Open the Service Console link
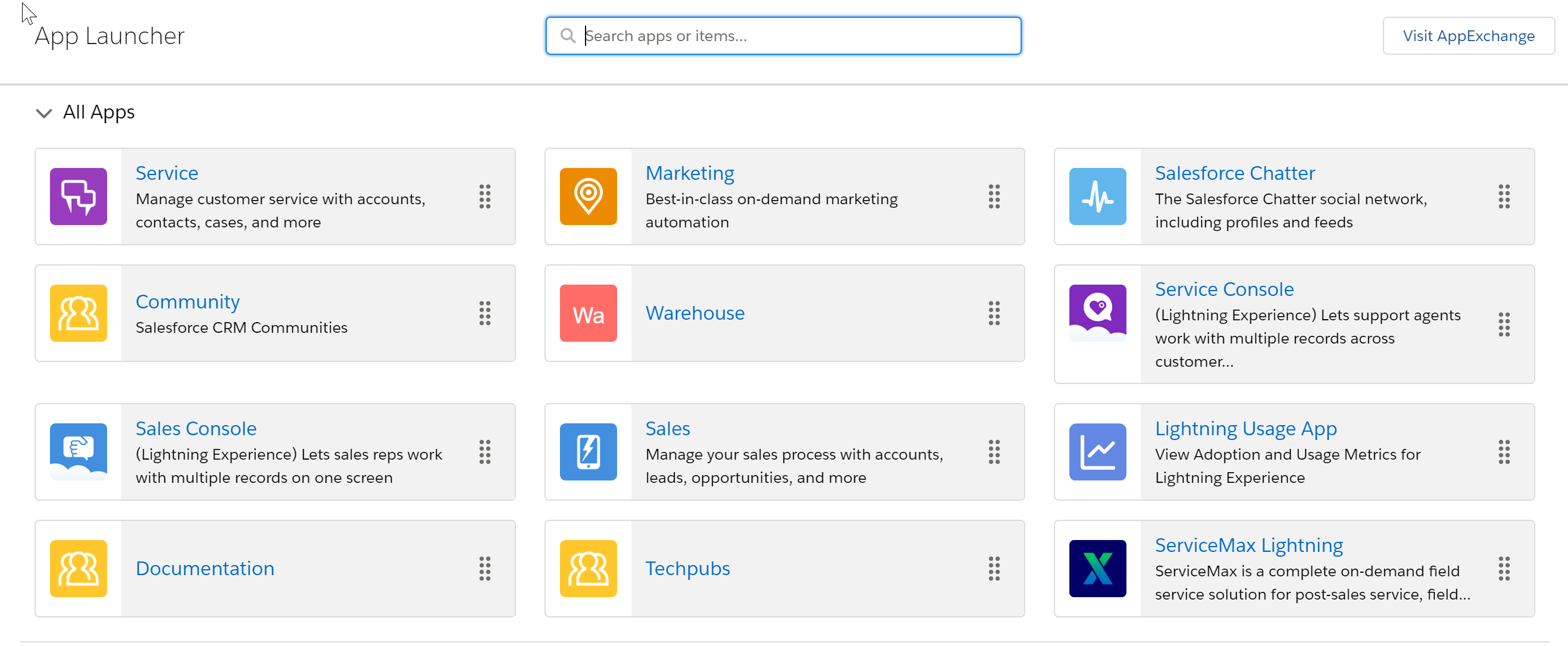Screen dimensions: 1568x646 [1224, 289]
